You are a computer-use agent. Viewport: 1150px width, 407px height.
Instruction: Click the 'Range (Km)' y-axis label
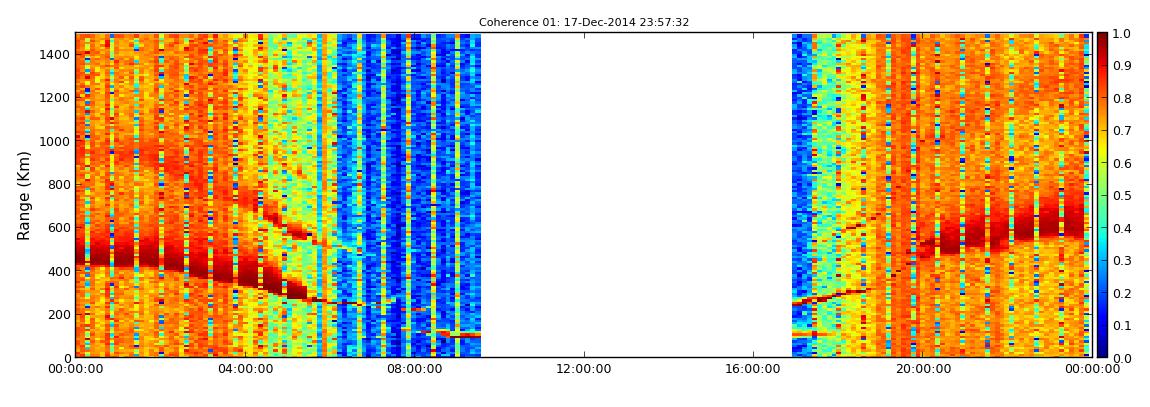24,195
